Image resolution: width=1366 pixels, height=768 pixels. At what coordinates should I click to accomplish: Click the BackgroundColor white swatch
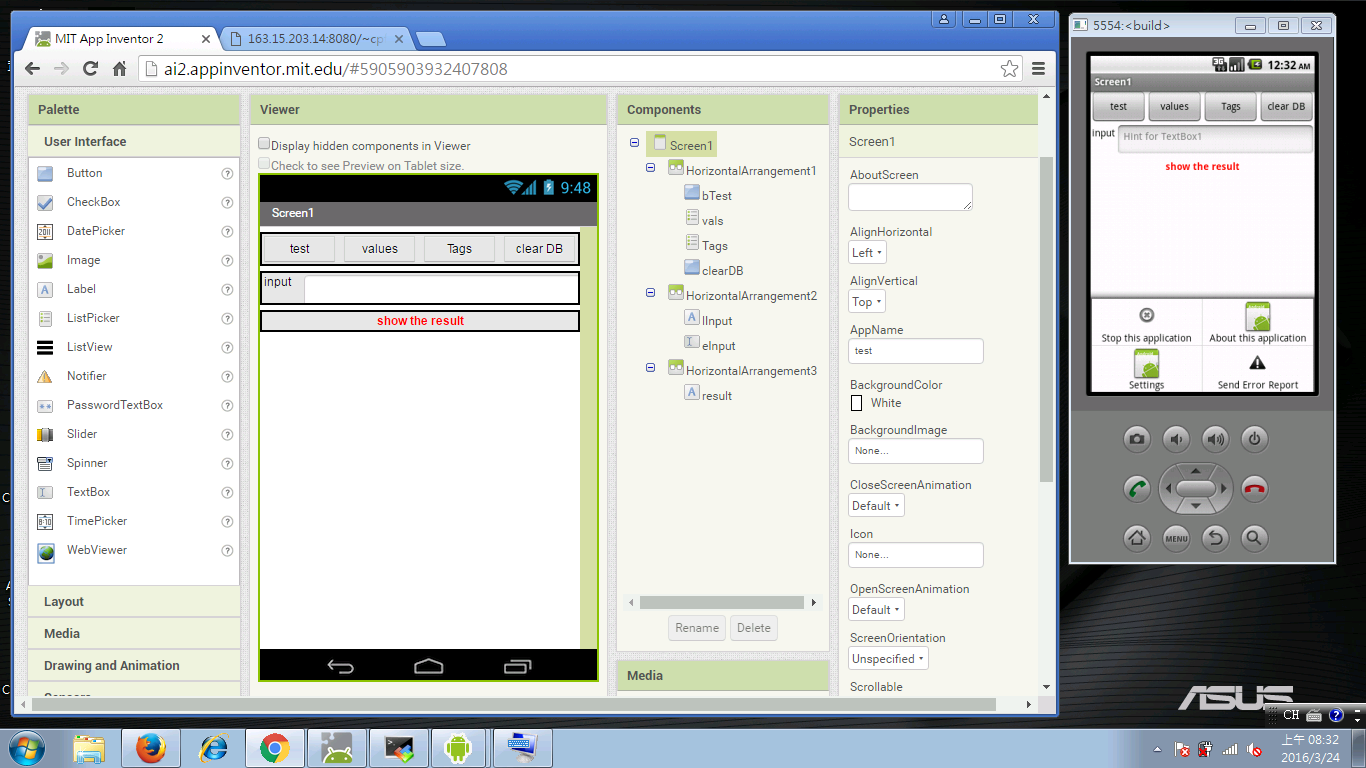tap(856, 403)
